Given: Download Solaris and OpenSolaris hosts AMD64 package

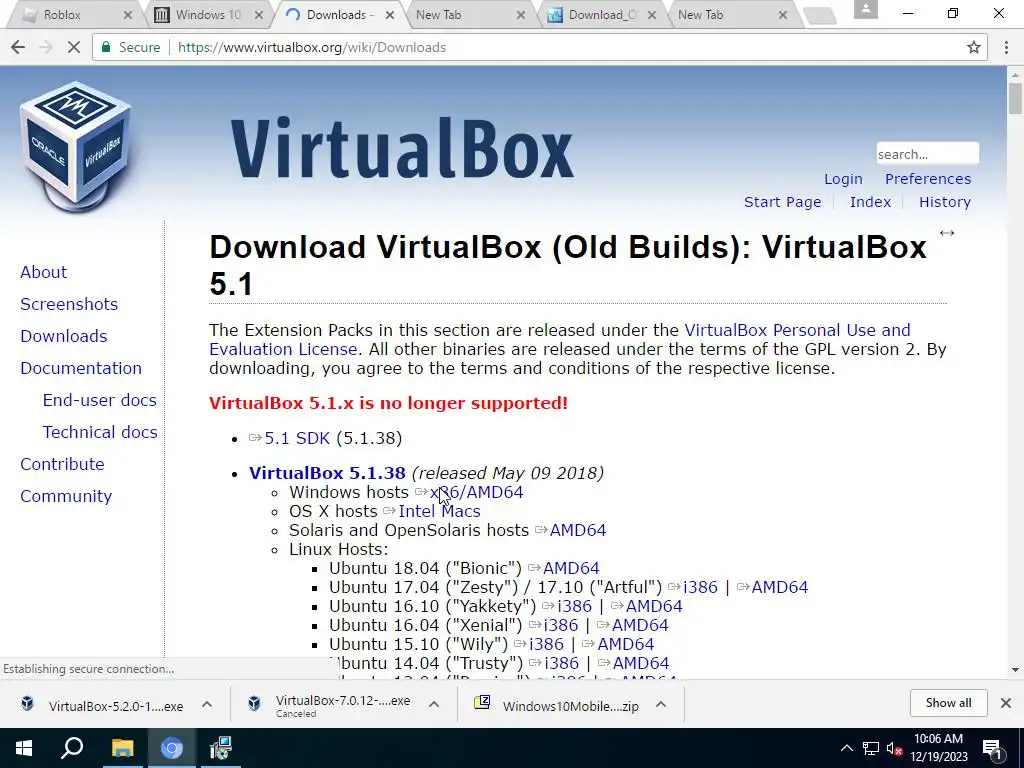Looking at the screenshot, I should (x=578, y=530).
